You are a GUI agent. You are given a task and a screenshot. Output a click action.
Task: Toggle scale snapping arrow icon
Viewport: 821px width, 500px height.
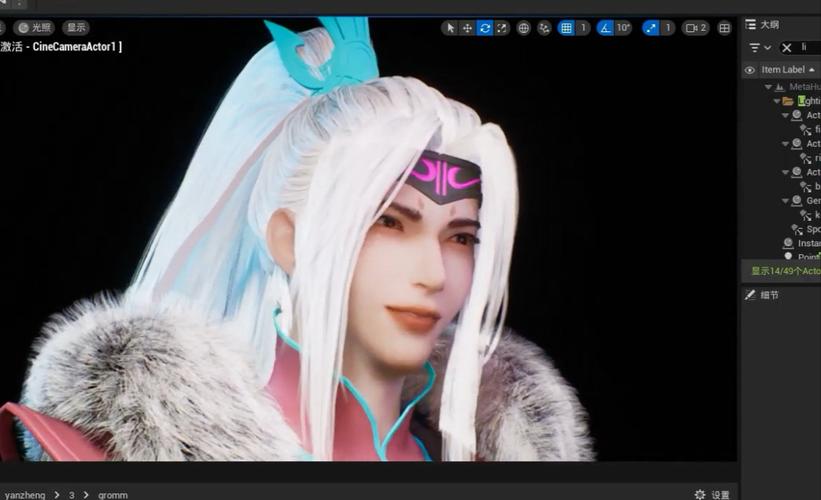click(x=650, y=28)
